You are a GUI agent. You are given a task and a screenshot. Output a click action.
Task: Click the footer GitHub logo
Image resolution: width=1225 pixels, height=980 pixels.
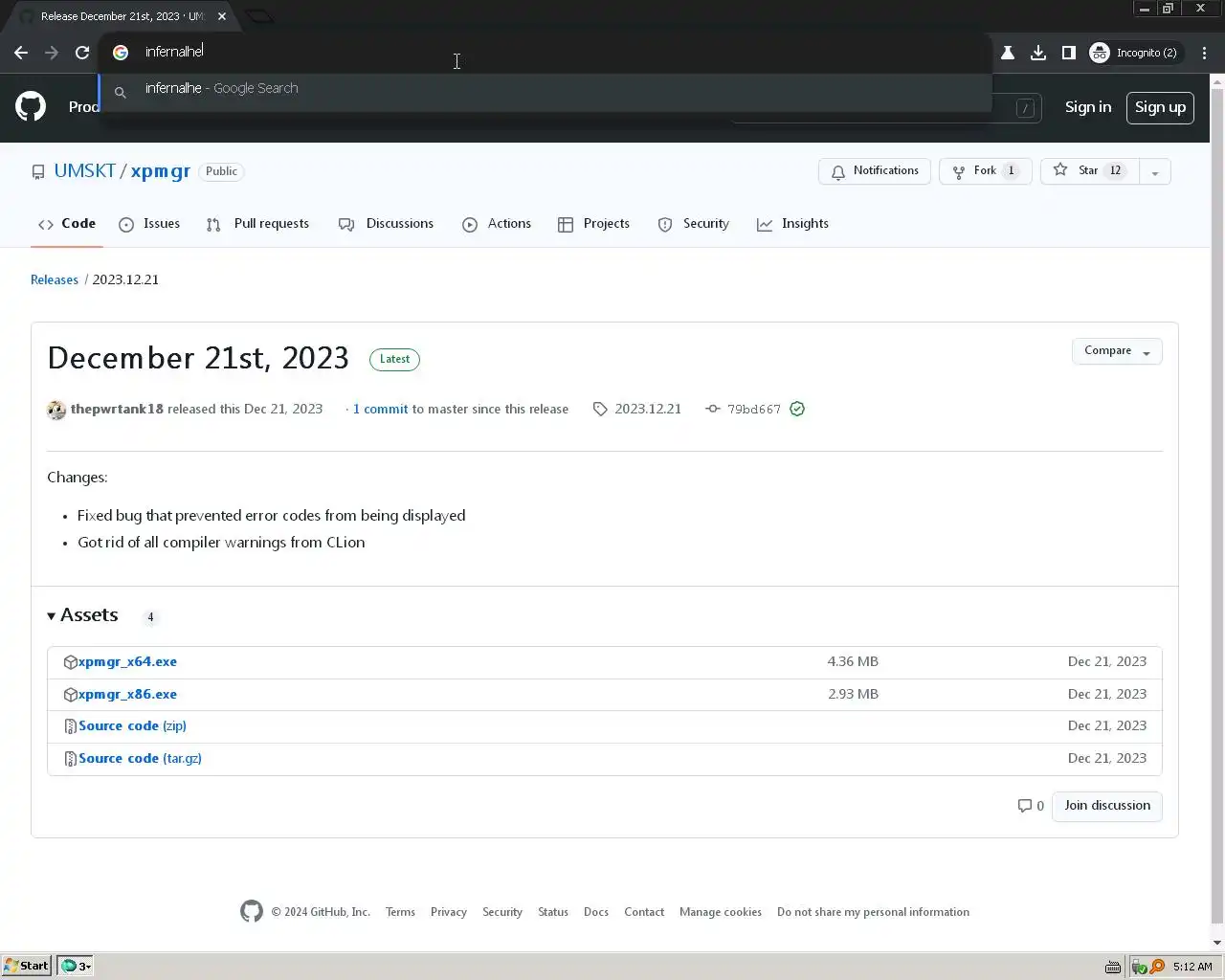[x=252, y=911]
